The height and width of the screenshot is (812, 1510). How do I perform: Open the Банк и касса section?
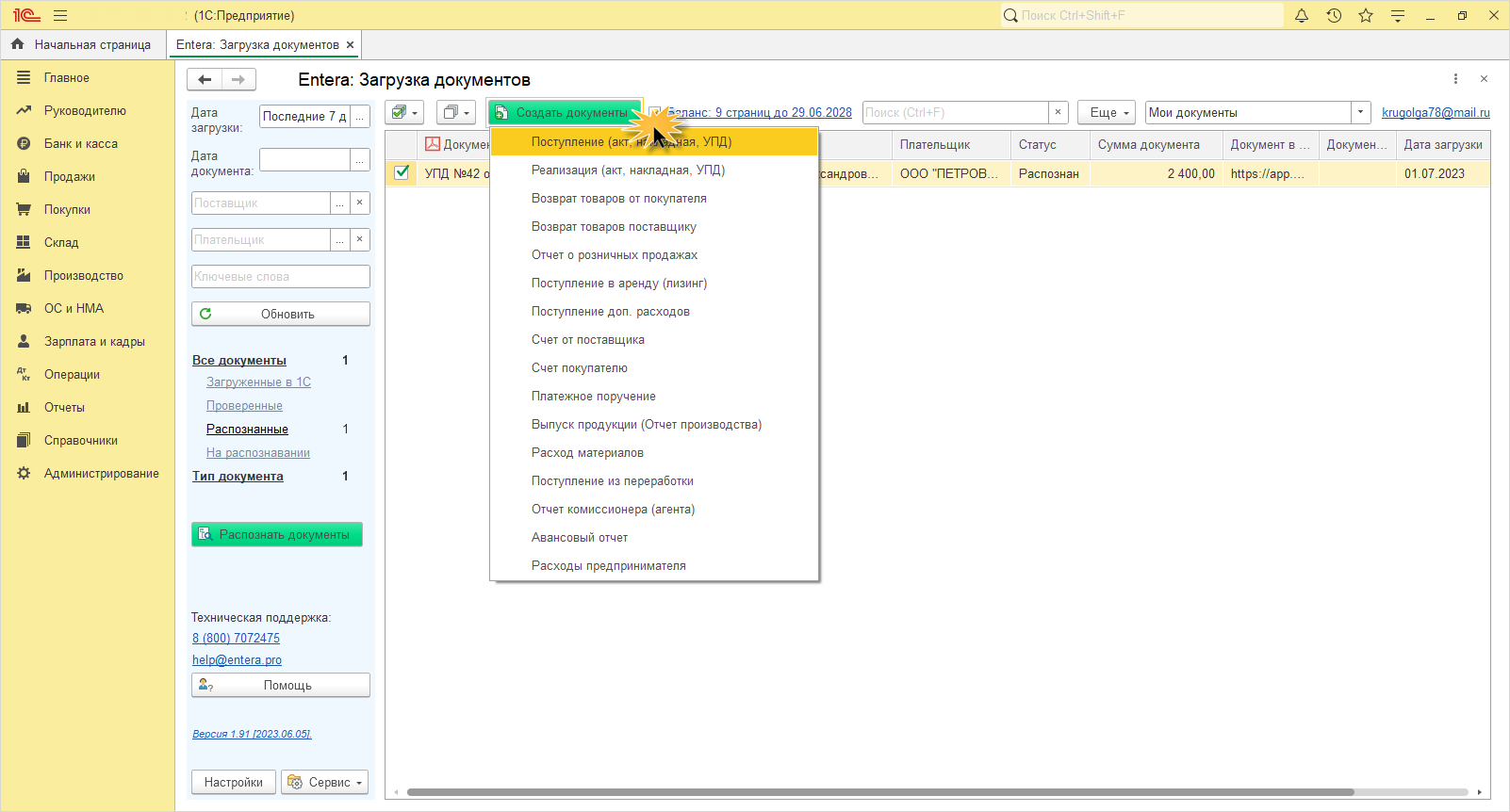(80, 144)
